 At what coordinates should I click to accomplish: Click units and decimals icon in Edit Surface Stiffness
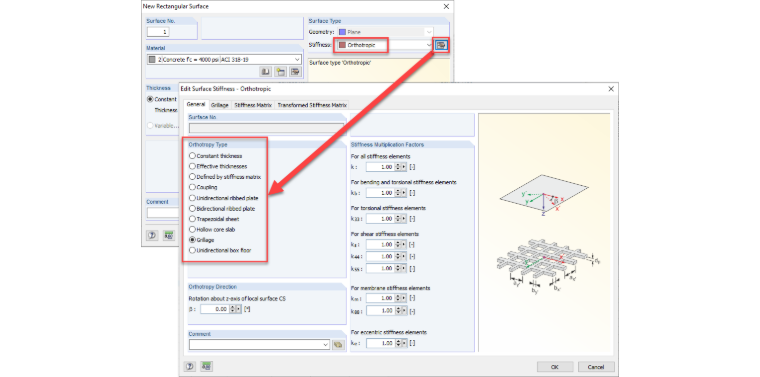click(206, 366)
